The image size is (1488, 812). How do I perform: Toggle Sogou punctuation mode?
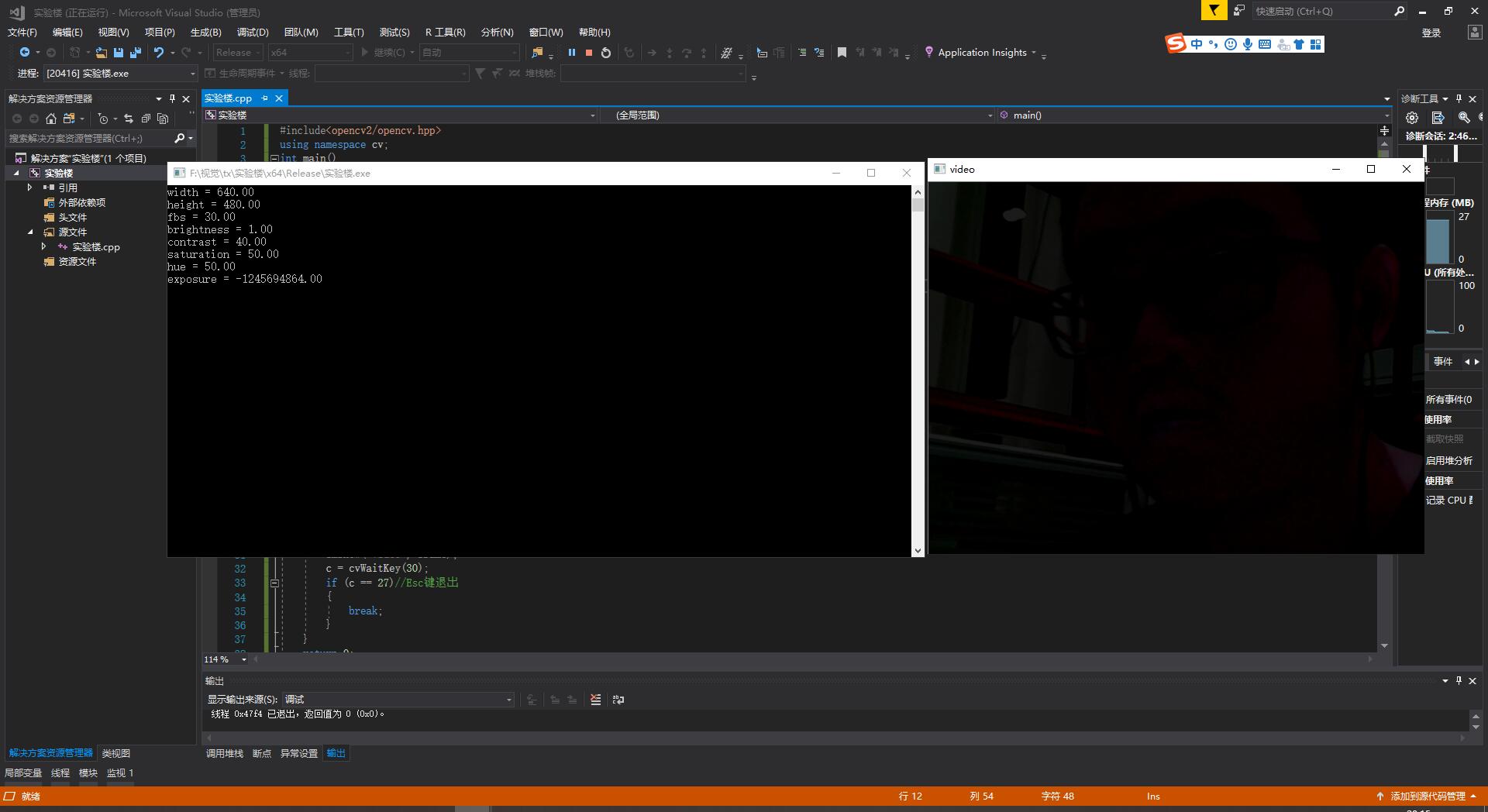coord(1214,44)
